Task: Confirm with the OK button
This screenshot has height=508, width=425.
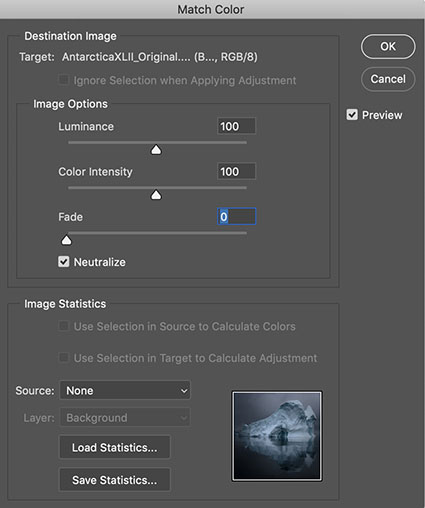Action: [388, 47]
